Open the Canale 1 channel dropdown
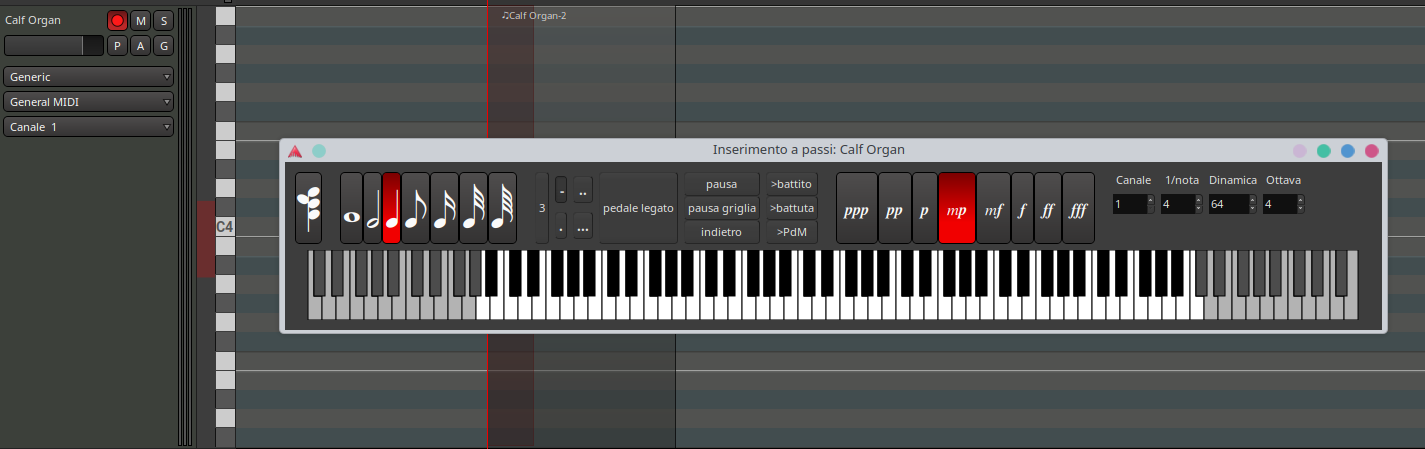The width and height of the screenshot is (1425, 449). [88, 127]
